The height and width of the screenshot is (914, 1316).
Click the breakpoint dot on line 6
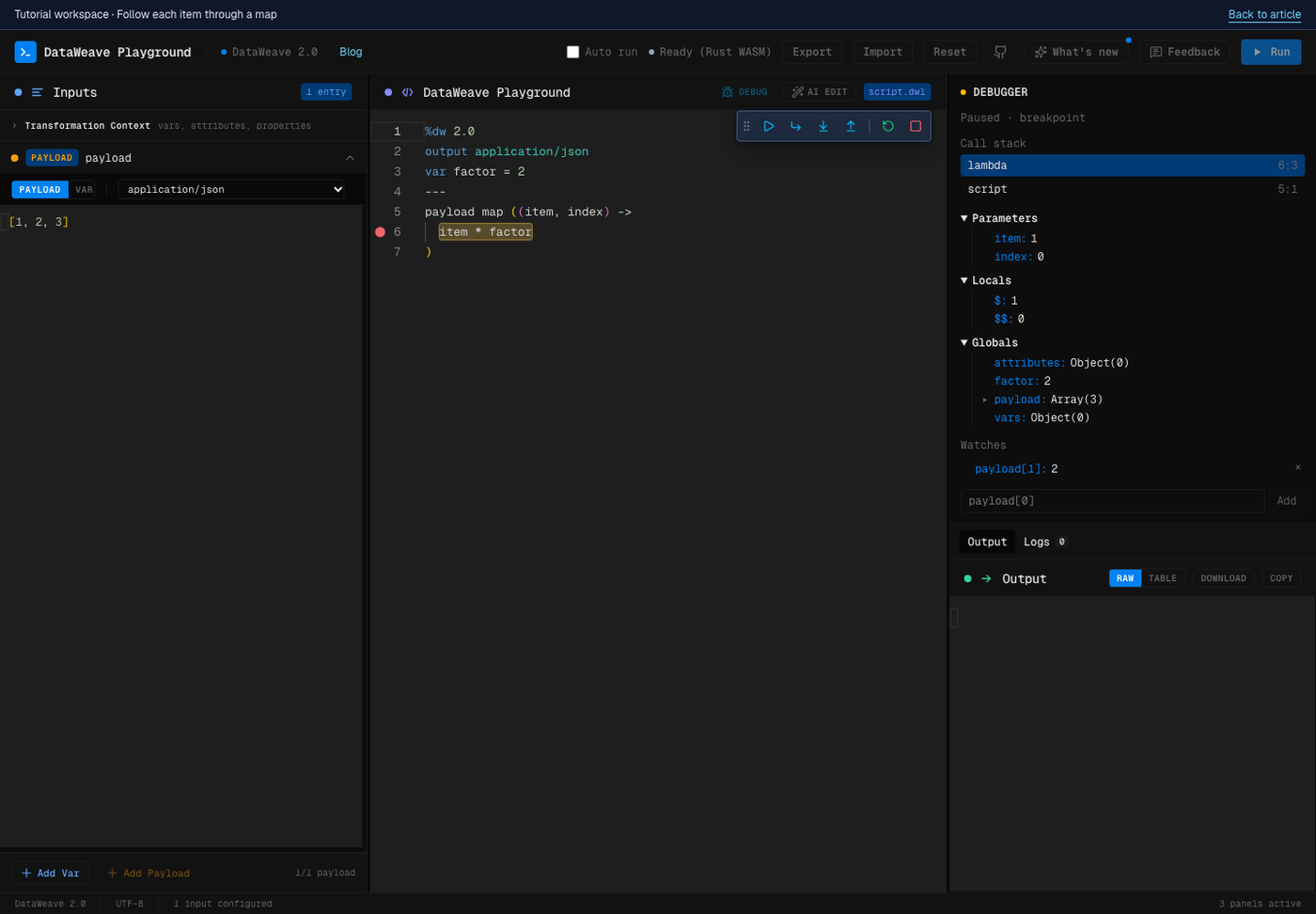click(x=380, y=232)
